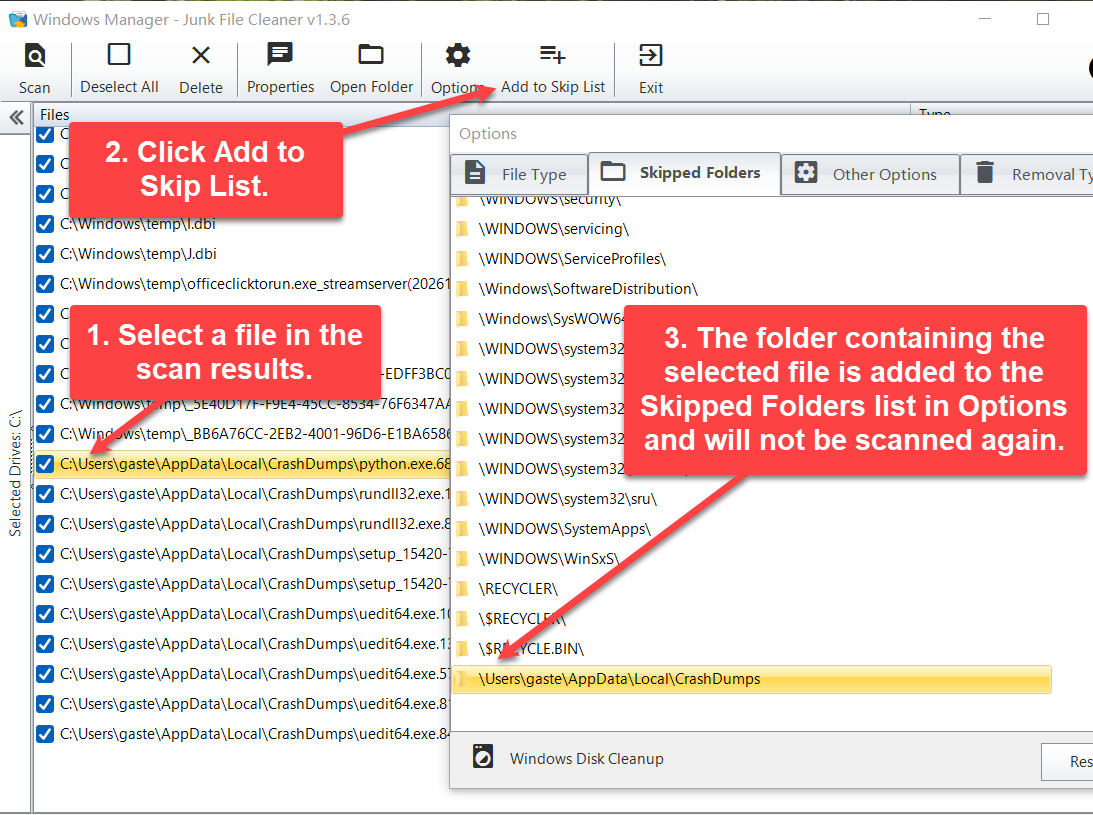Screen dimensions: 1093x815
Task: Toggle checkbox for uedit64.exe.84 dump
Action: (x=45, y=734)
